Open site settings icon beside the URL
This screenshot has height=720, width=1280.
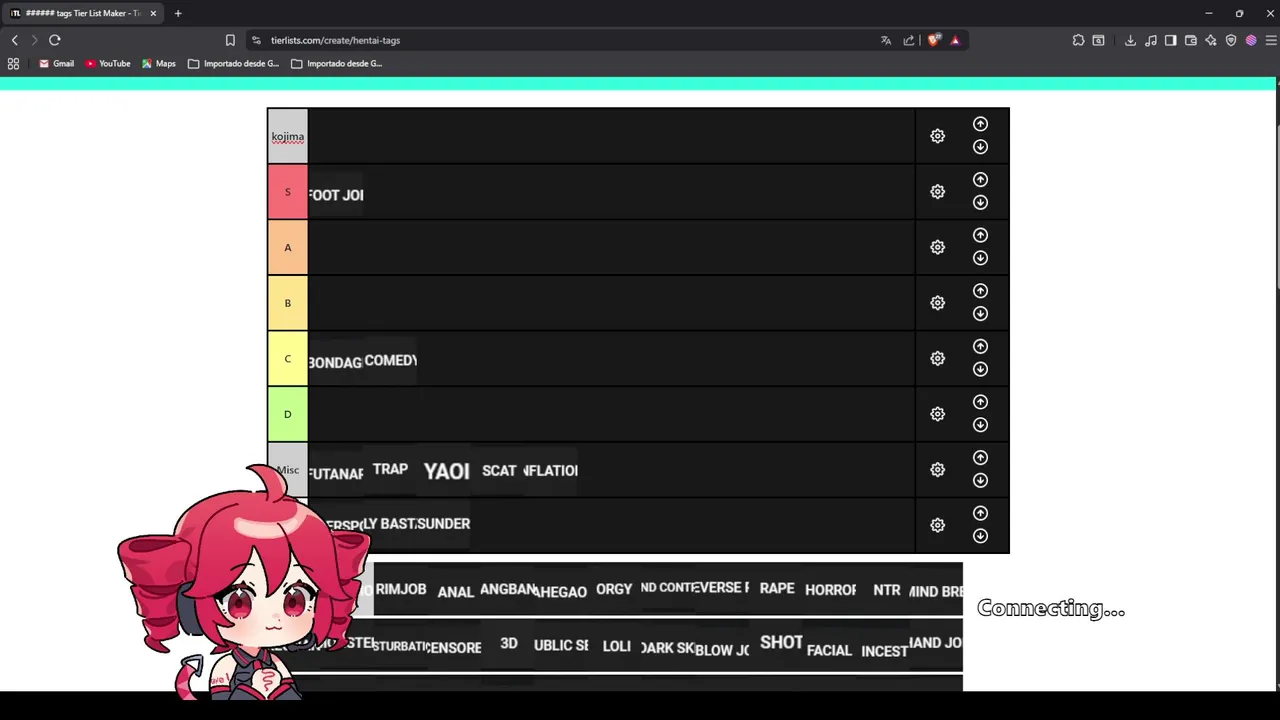pos(256,40)
